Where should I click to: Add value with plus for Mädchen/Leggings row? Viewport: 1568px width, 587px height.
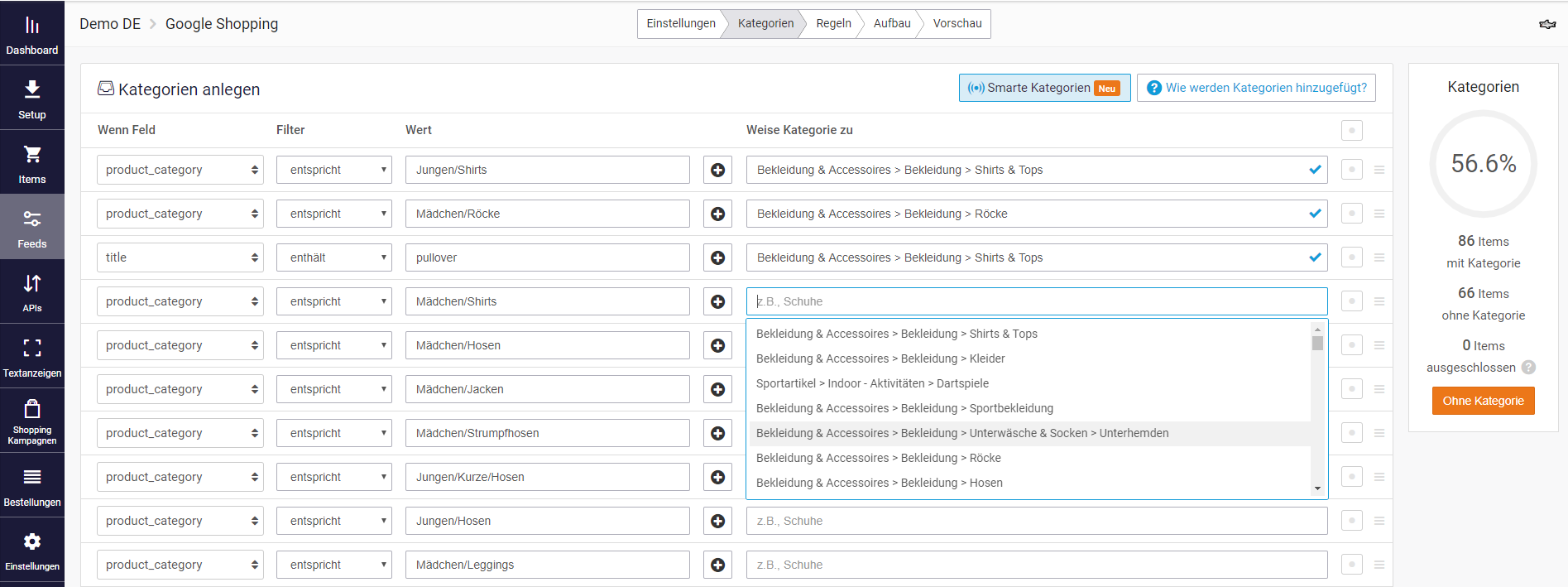[x=717, y=565]
